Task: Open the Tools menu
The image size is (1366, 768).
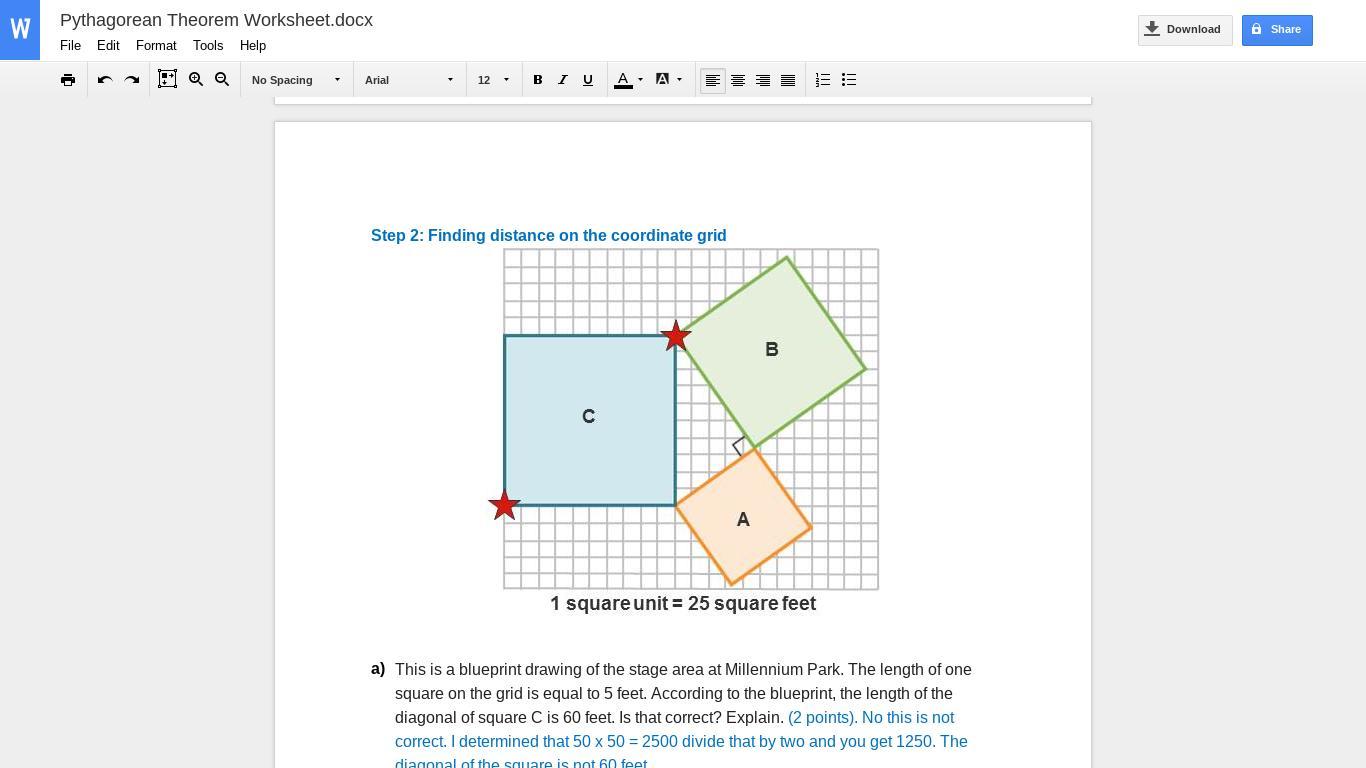Action: [208, 46]
